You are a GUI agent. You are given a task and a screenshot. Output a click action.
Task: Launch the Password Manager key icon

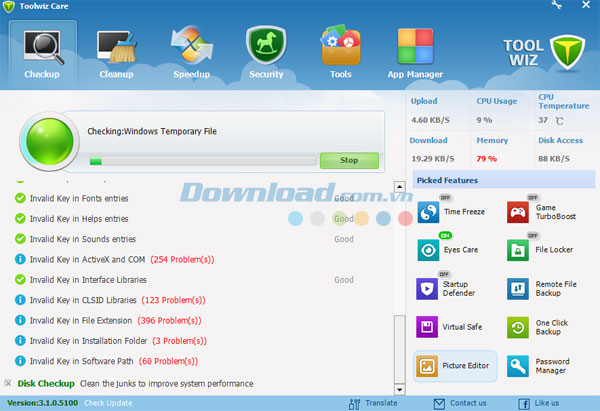(518, 366)
